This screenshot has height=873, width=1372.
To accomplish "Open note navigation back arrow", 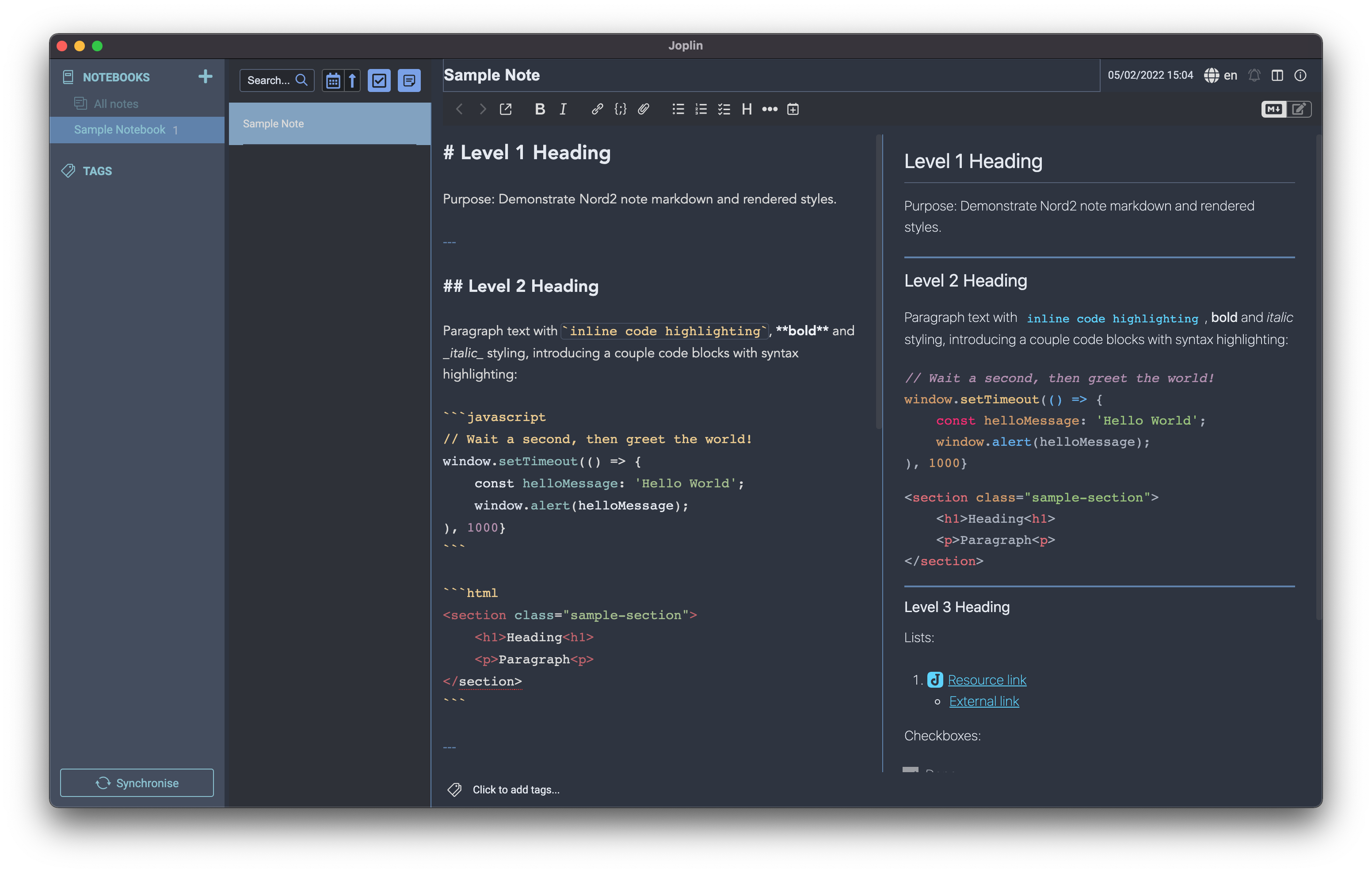I will 459,109.
